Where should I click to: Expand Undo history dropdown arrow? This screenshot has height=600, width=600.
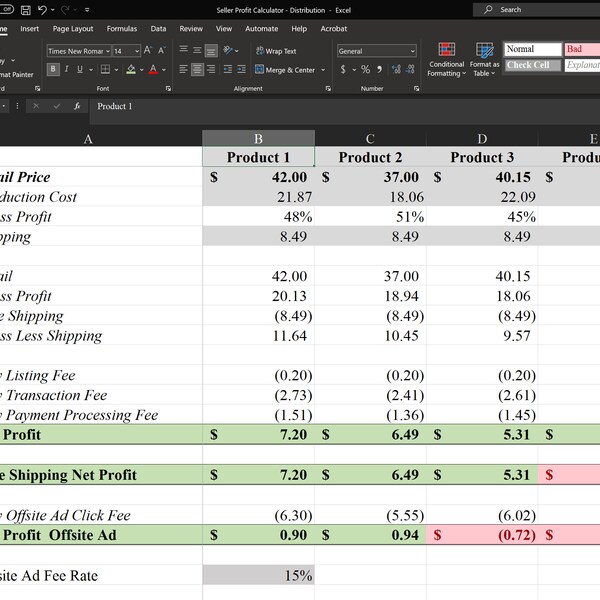pyautogui.click(x=52, y=10)
